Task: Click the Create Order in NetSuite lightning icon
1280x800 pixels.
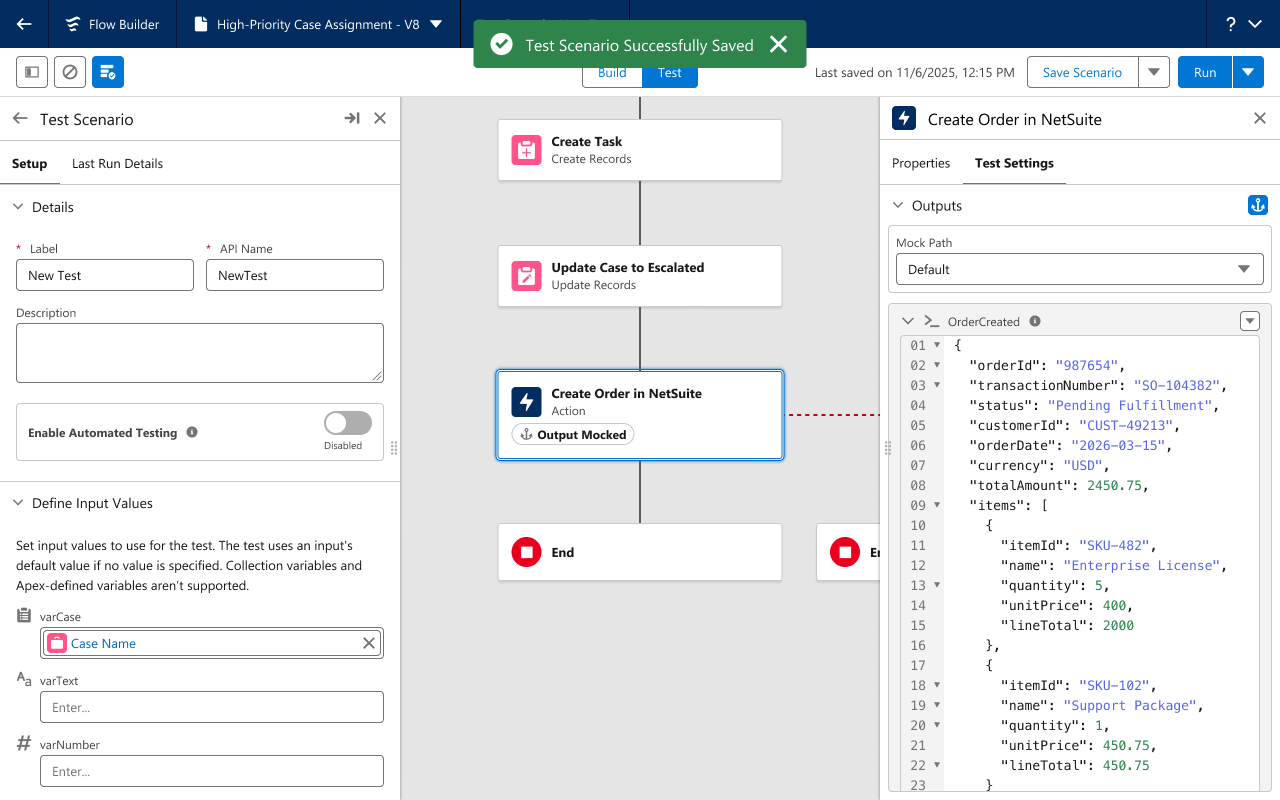Action: pyautogui.click(x=526, y=402)
